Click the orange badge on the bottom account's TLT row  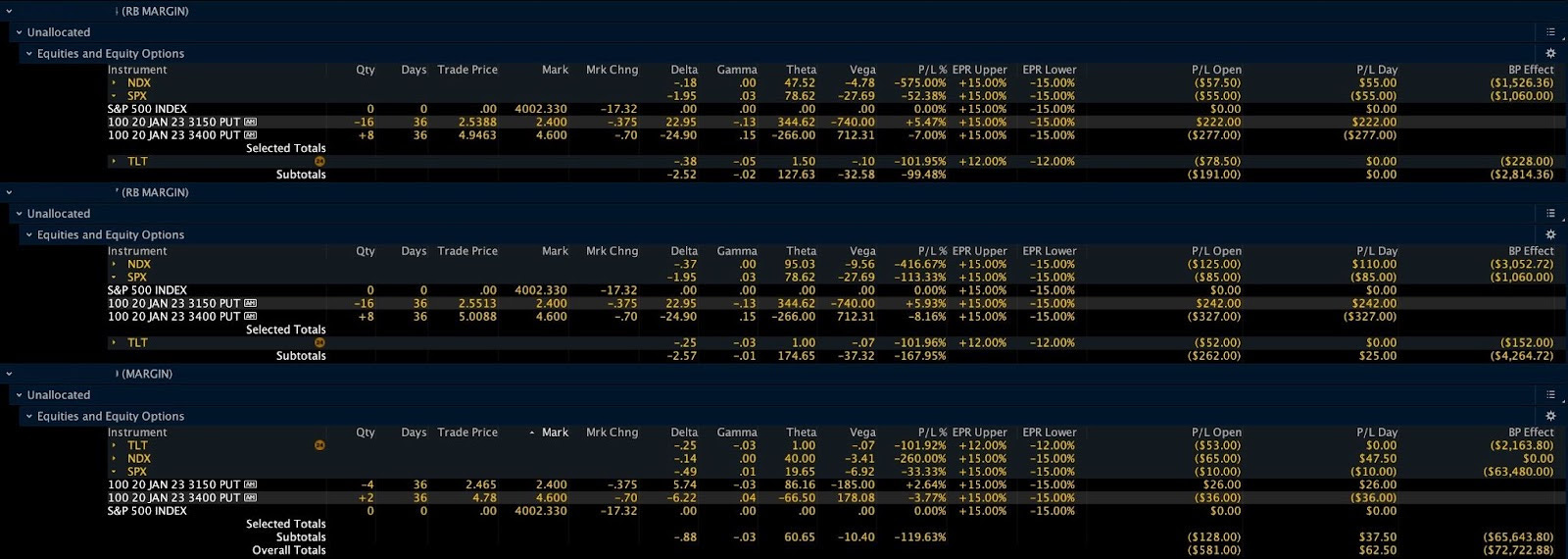pyautogui.click(x=319, y=446)
